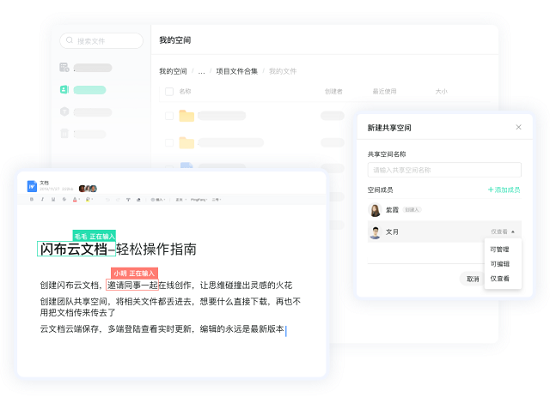Click the 共享空间名称 input field
This screenshot has width=550, height=403.
(444, 170)
